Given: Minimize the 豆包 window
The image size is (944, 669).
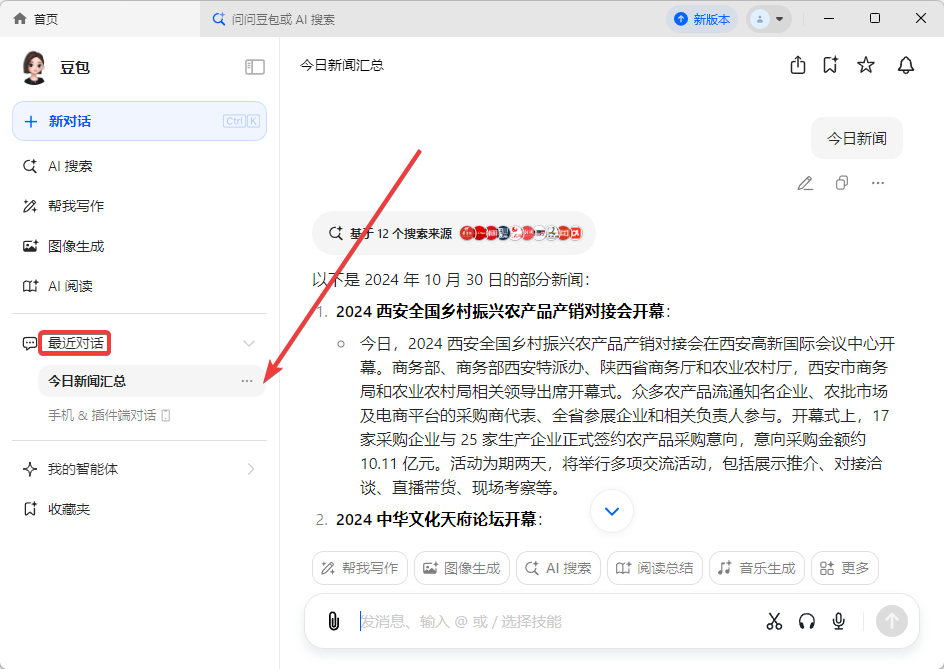Looking at the screenshot, I should 829,19.
